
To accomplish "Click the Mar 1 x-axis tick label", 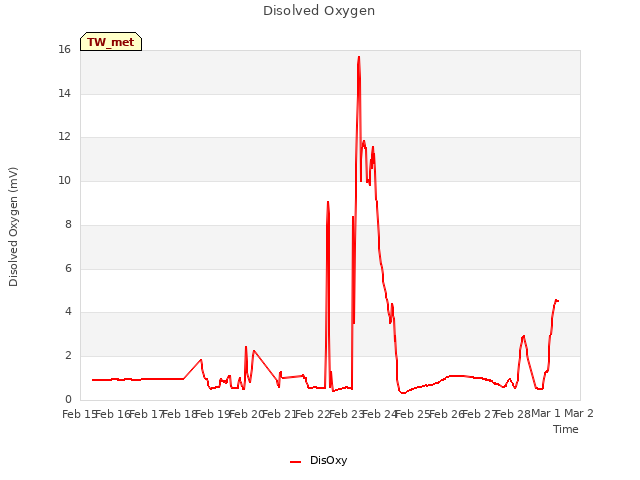I will pyautogui.click(x=546, y=413).
